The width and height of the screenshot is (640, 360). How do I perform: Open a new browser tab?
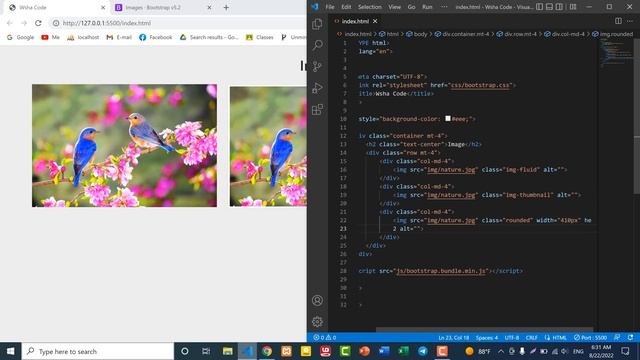pyautogui.click(x=226, y=7)
